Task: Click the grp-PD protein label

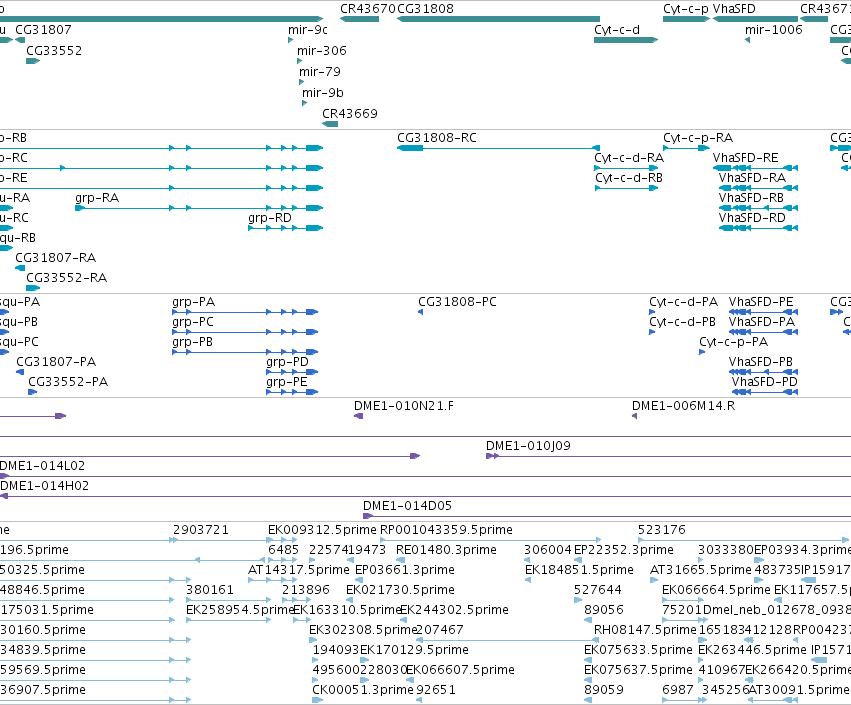Action: pos(287,362)
